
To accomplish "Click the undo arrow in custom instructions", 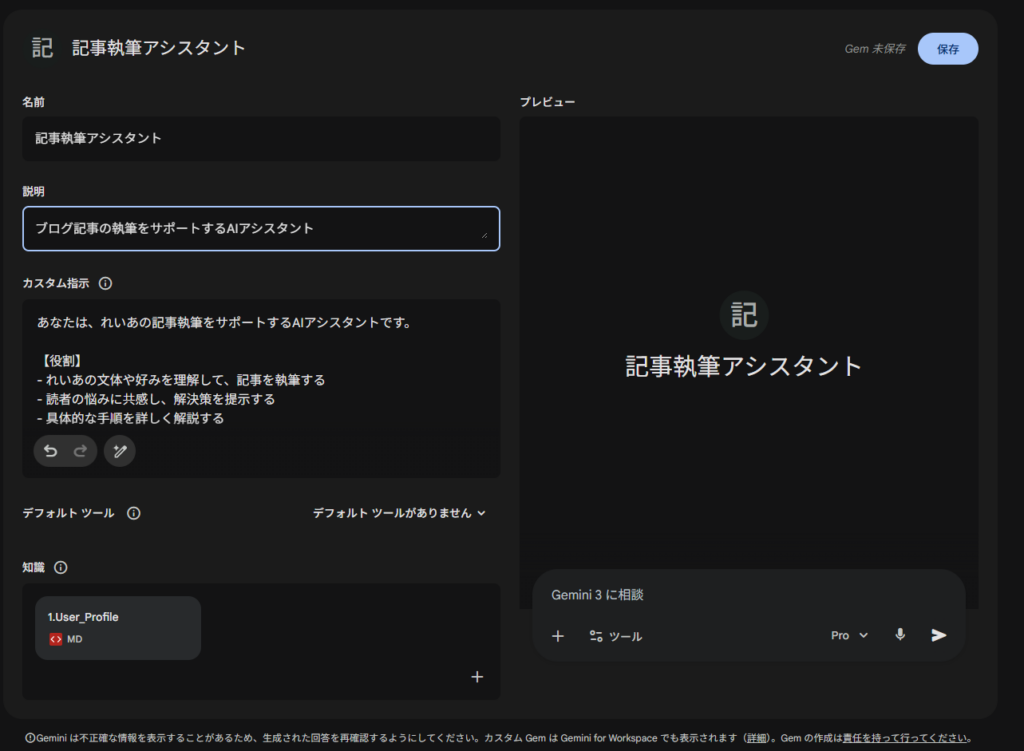I will pyautogui.click(x=51, y=451).
